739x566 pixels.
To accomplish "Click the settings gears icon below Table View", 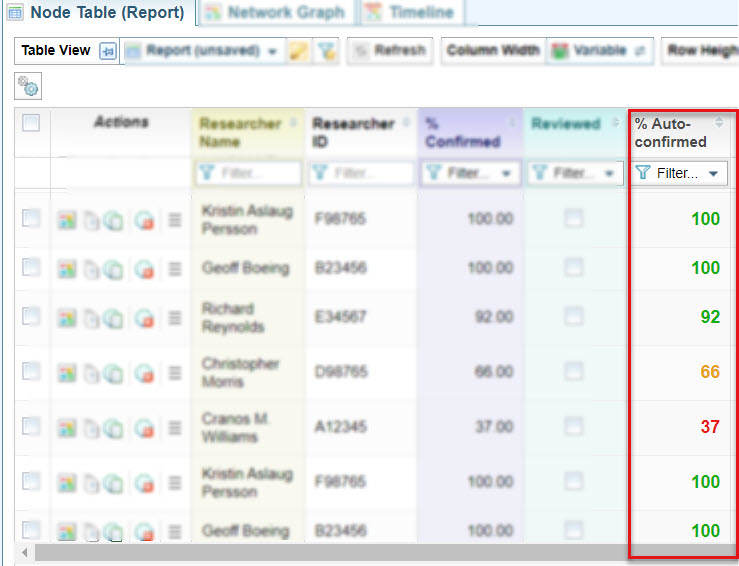I will [x=28, y=87].
